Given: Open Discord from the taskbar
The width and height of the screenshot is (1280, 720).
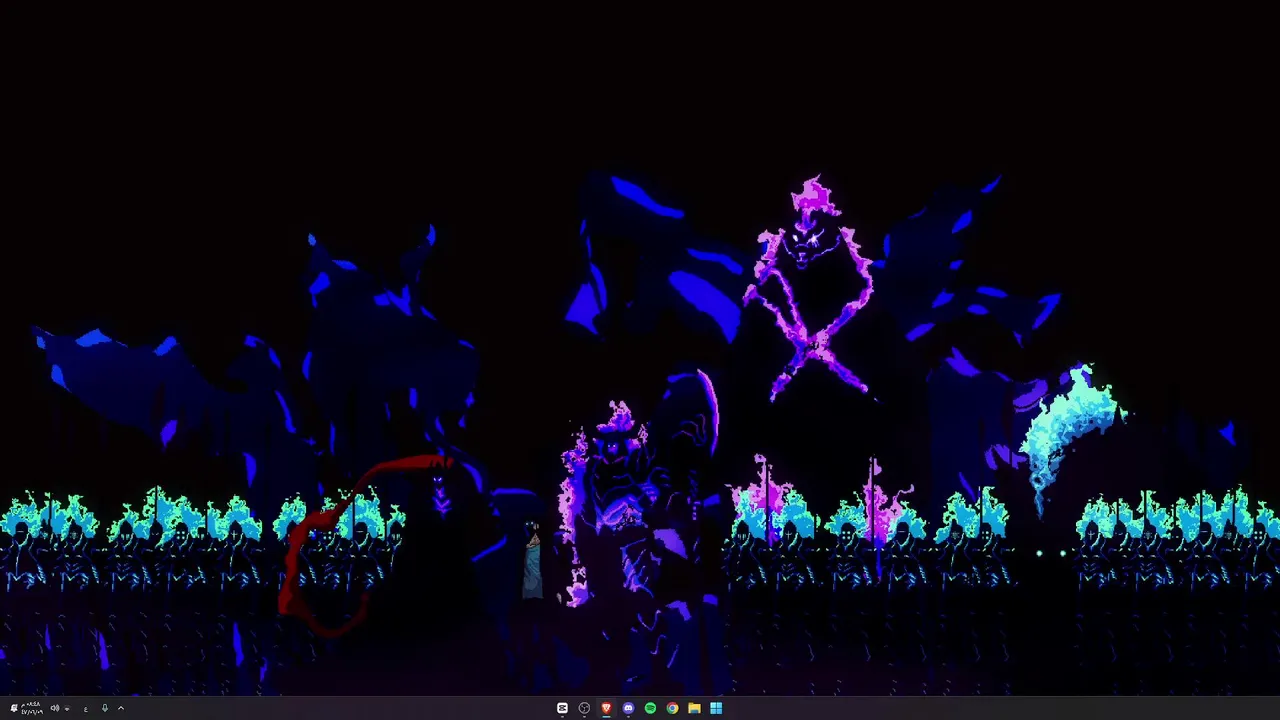Looking at the screenshot, I should point(628,708).
